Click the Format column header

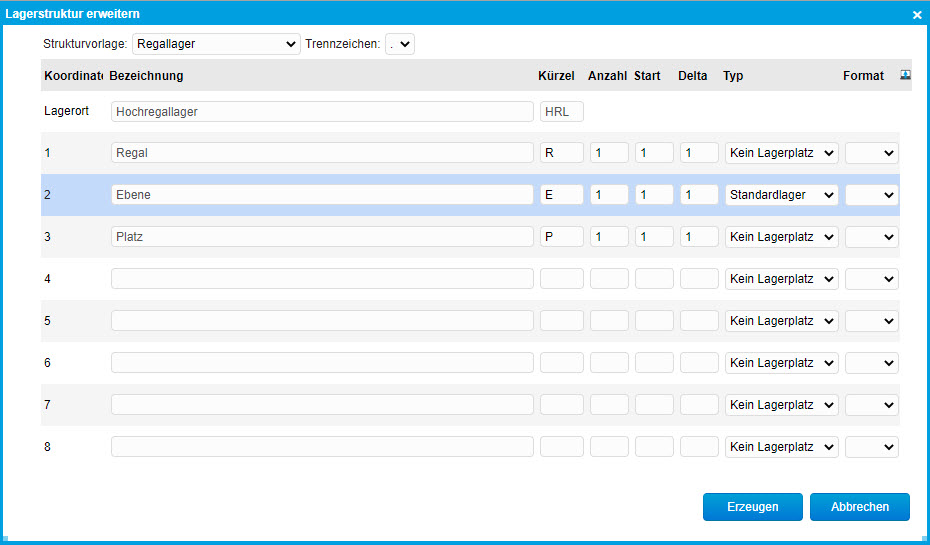[x=864, y=76]
